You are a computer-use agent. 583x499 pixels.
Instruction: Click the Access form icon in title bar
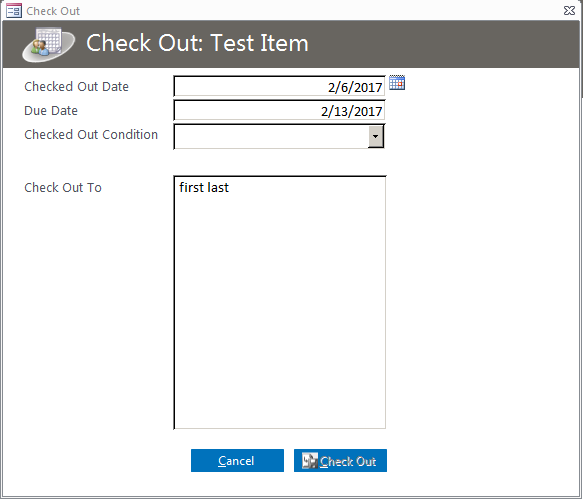tap(14, 11)
